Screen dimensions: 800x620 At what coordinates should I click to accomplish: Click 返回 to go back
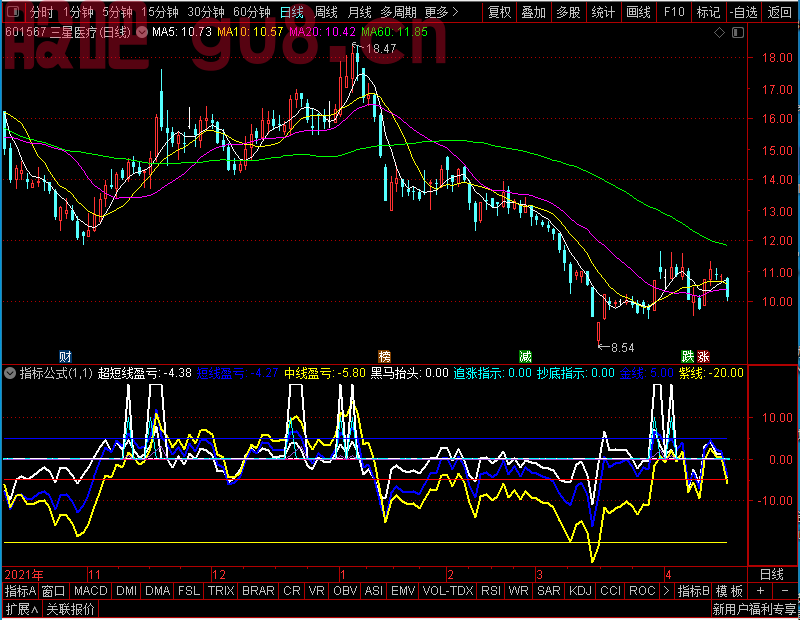tap(780, 12)
